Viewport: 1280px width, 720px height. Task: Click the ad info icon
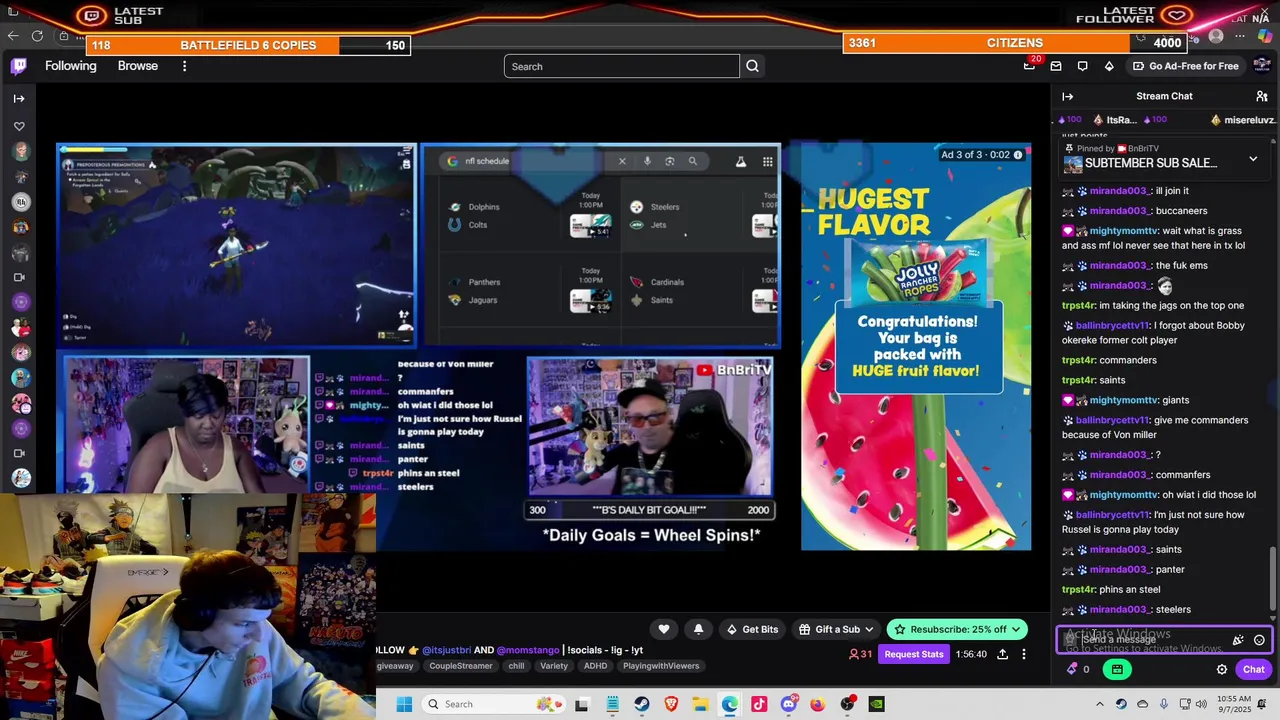[1018, 155]
